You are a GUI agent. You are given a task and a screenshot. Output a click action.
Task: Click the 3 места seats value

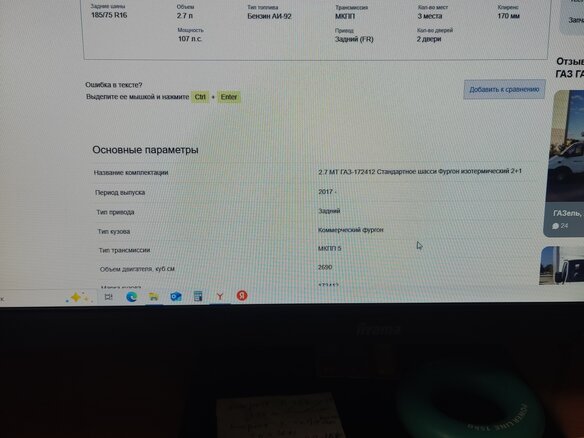pos(430,16)
